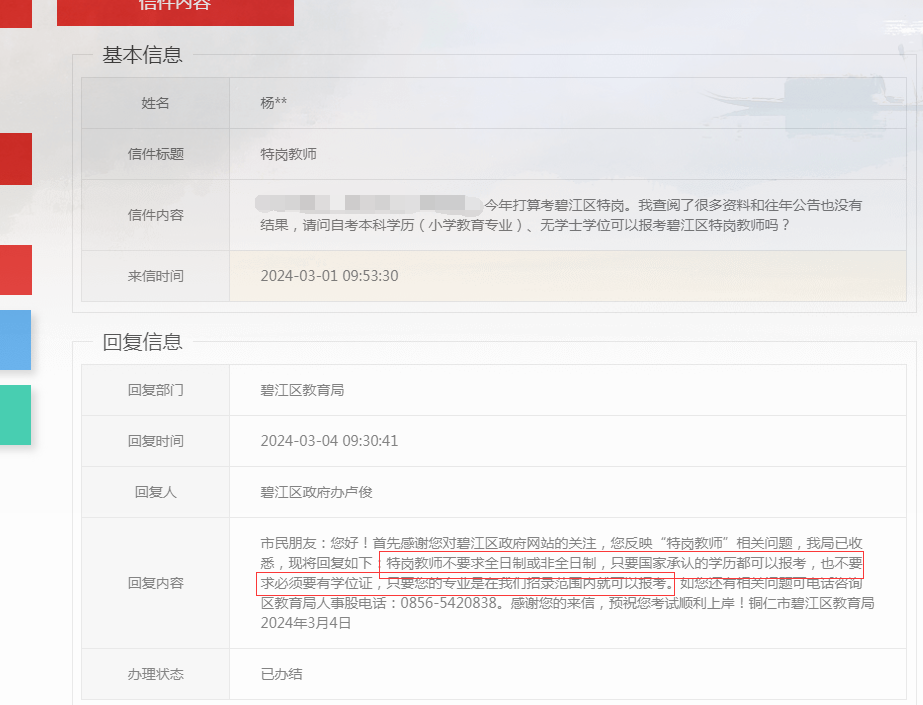Click the 回复内容 row label
923x705 pixels.
155,583
